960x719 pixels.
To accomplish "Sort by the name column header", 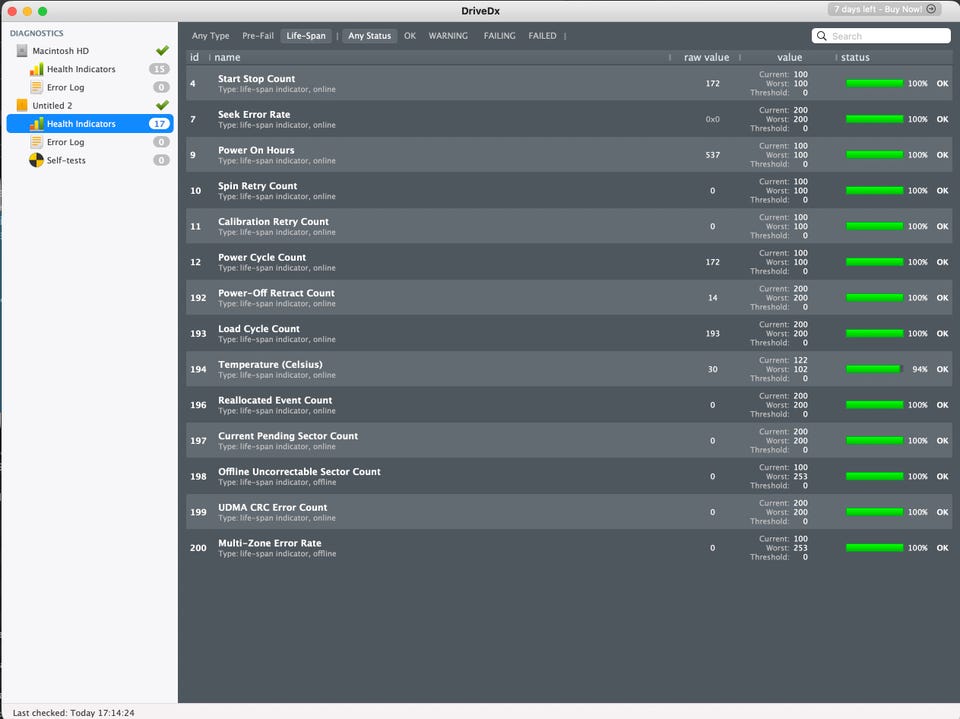I will click(227, 58).
